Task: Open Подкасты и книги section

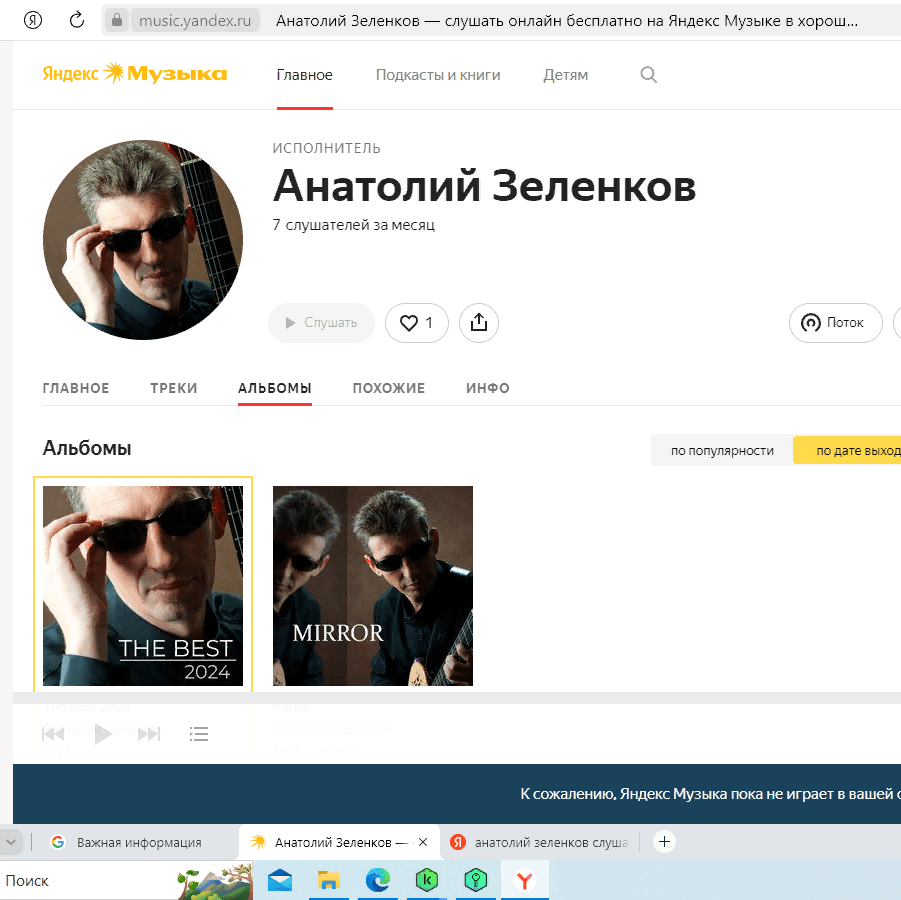Action: coord(438,75)
